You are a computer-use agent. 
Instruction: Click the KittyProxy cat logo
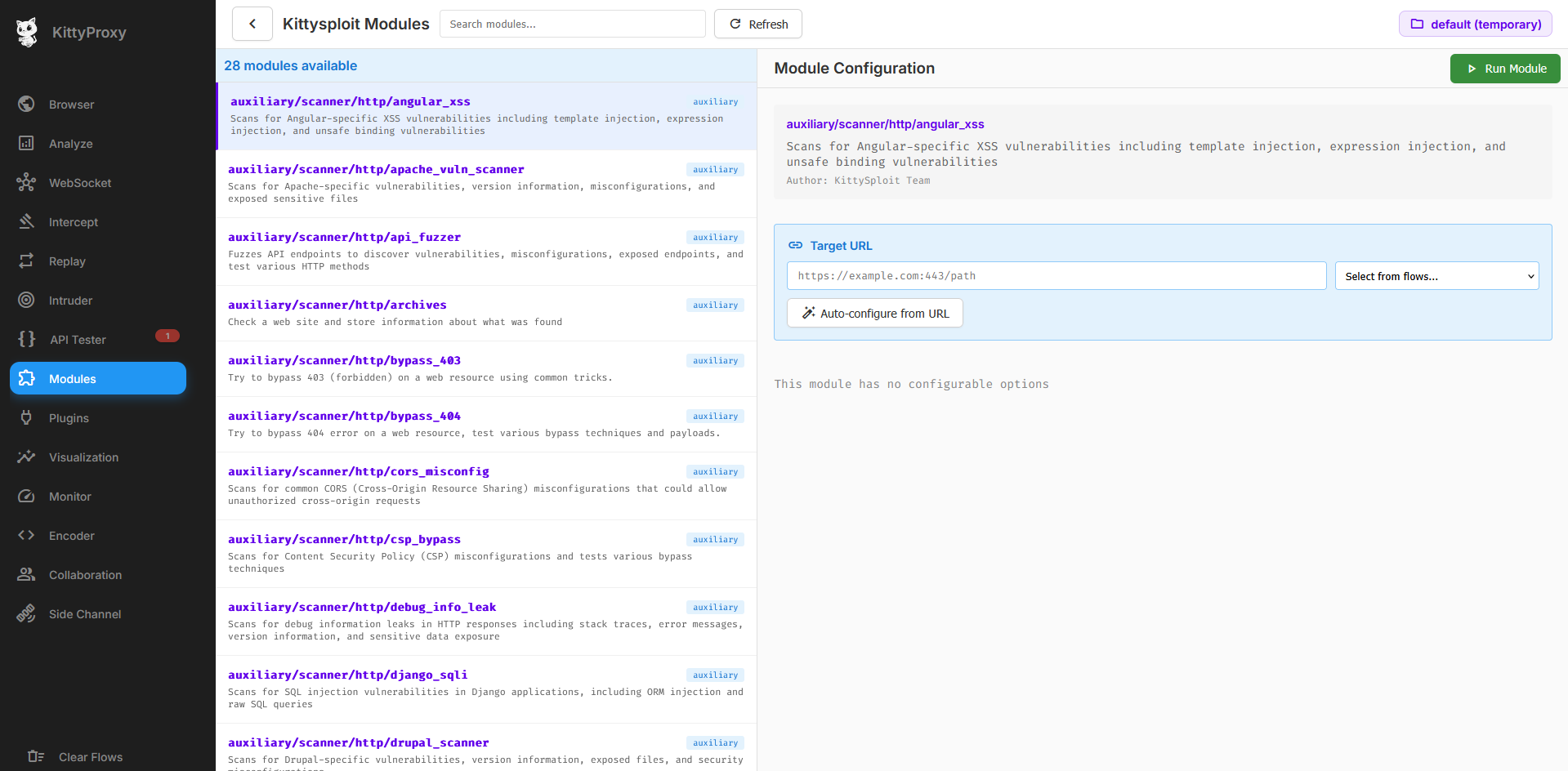tap(27, 32)
